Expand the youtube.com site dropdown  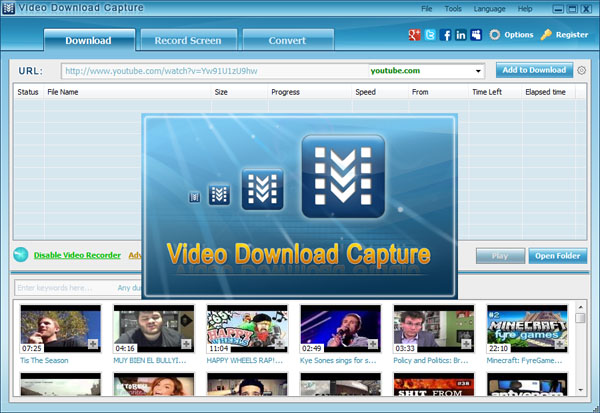[478, 71]
